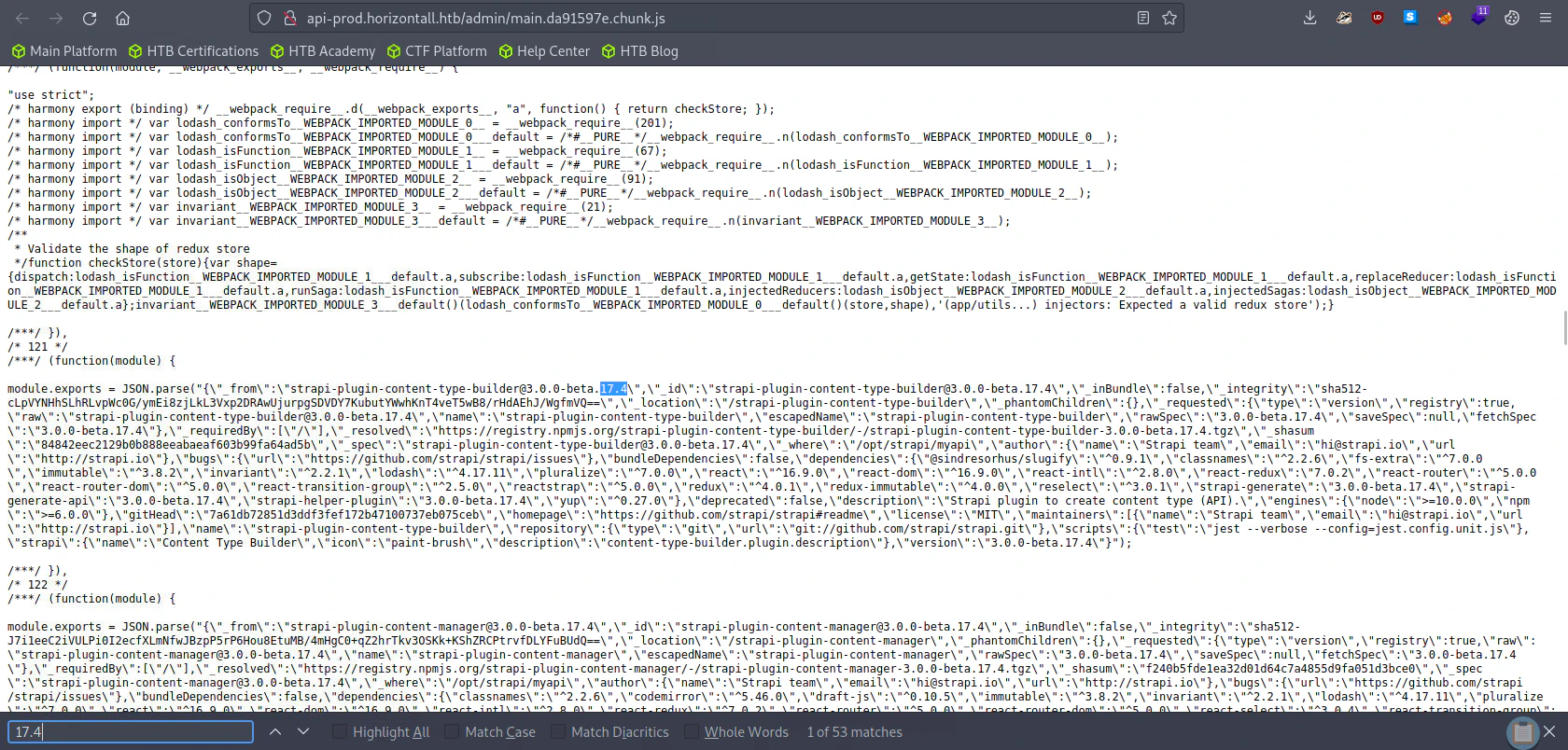Image resolution: width=1568 pixels, height=750 pixels.
Task: Enable Match Case in find bar
Action: [x=491, y=732]
